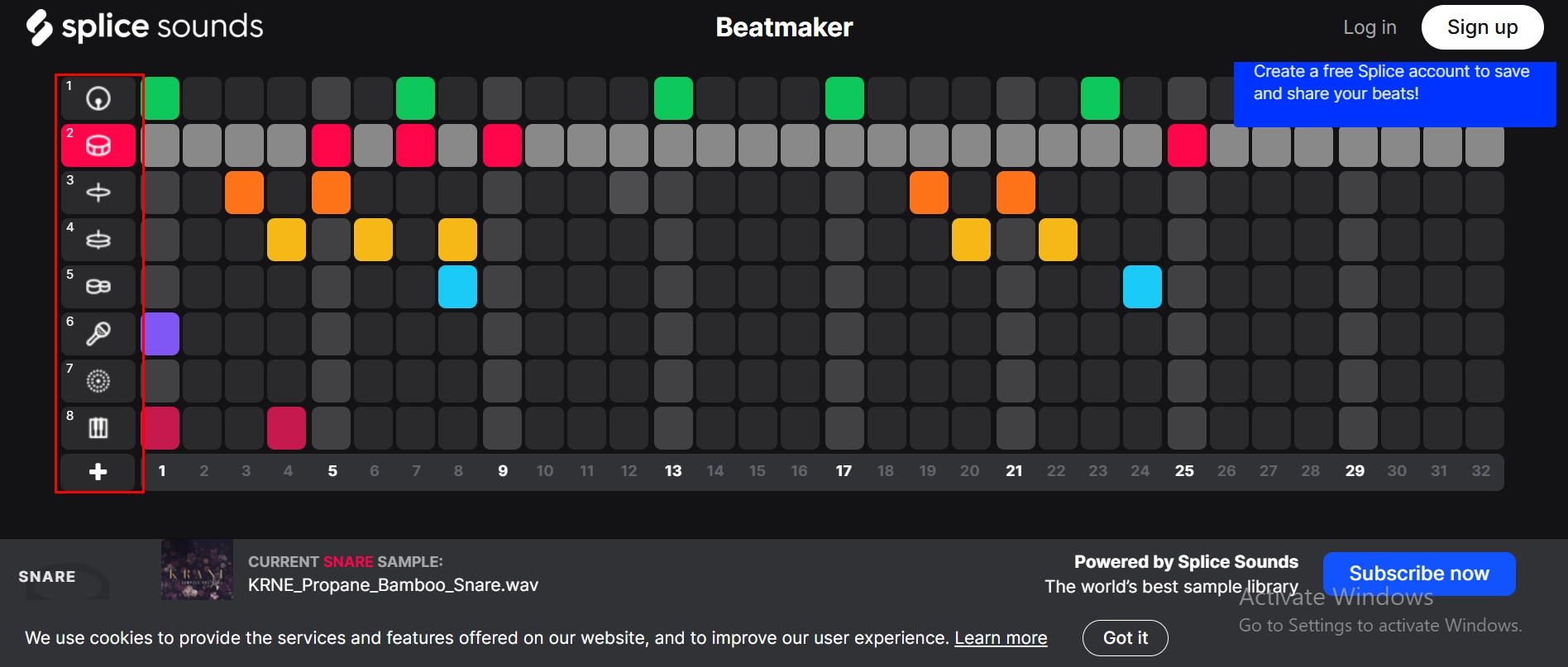Toggle off green kick pad at step 1
The width and height of the screenshot is (1568, 667).
click(161, 98)
